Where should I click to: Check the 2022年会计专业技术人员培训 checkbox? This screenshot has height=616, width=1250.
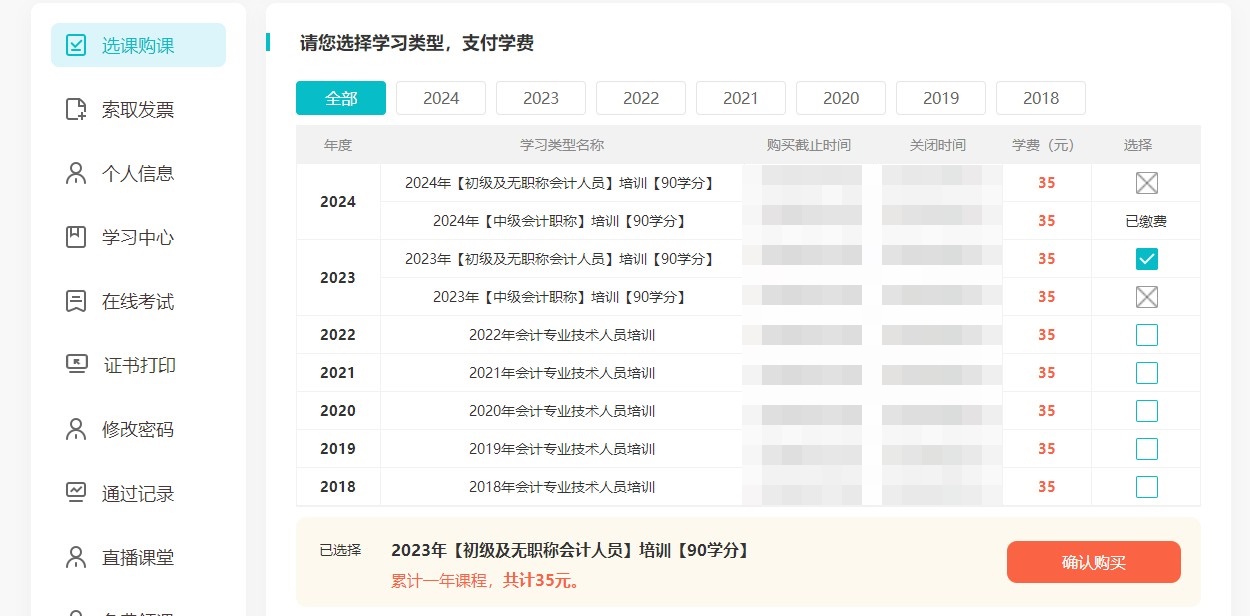(1147, 335)
